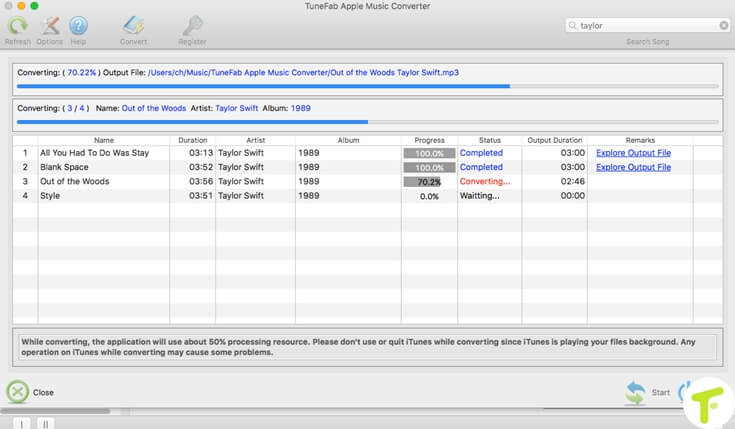The height and width of the screenshot is (429, 735).
Task: Click the Status column header
Action: coord(489,140)
